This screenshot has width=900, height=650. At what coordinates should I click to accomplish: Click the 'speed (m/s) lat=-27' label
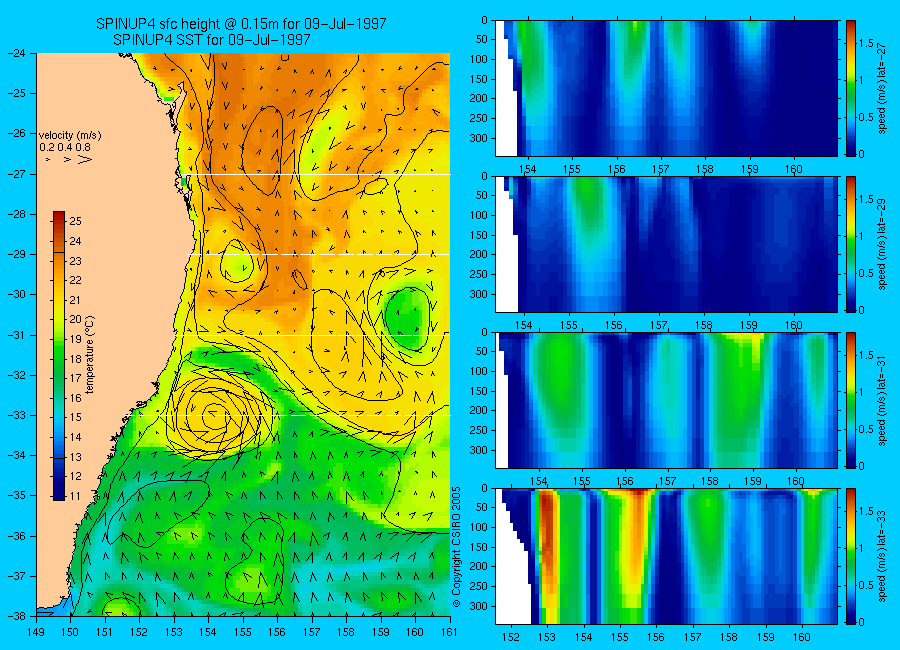883,88
